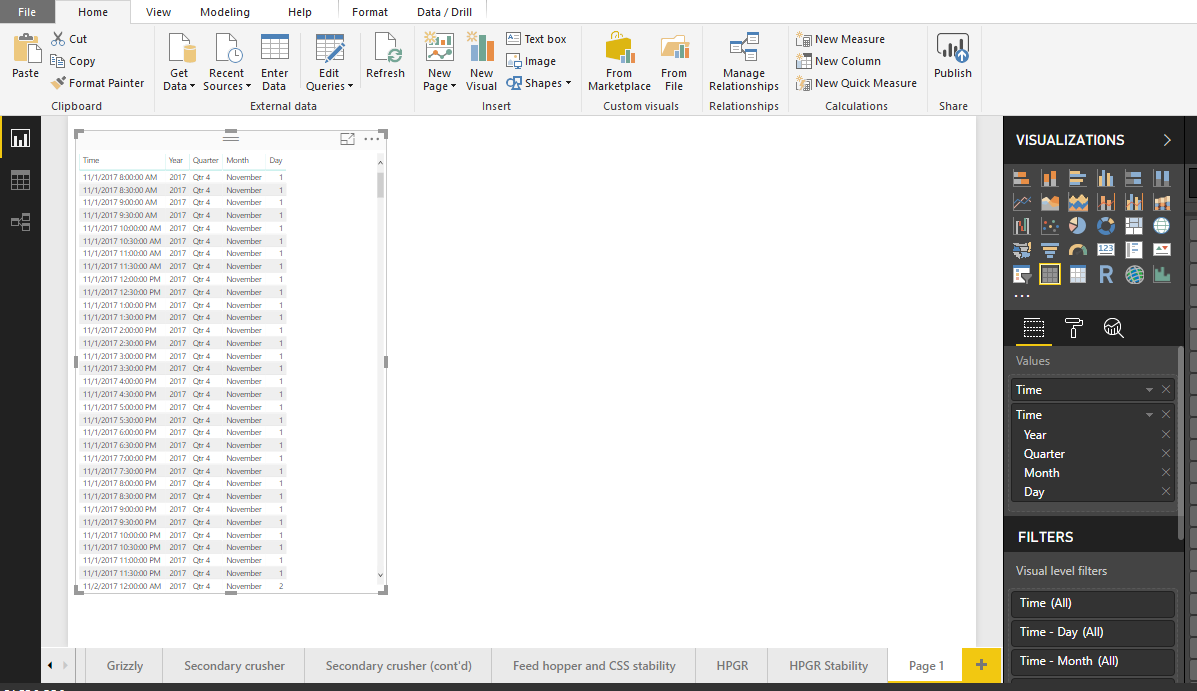
Task: Remove Day from the Time hierarchy
Action: [1166, 492]
